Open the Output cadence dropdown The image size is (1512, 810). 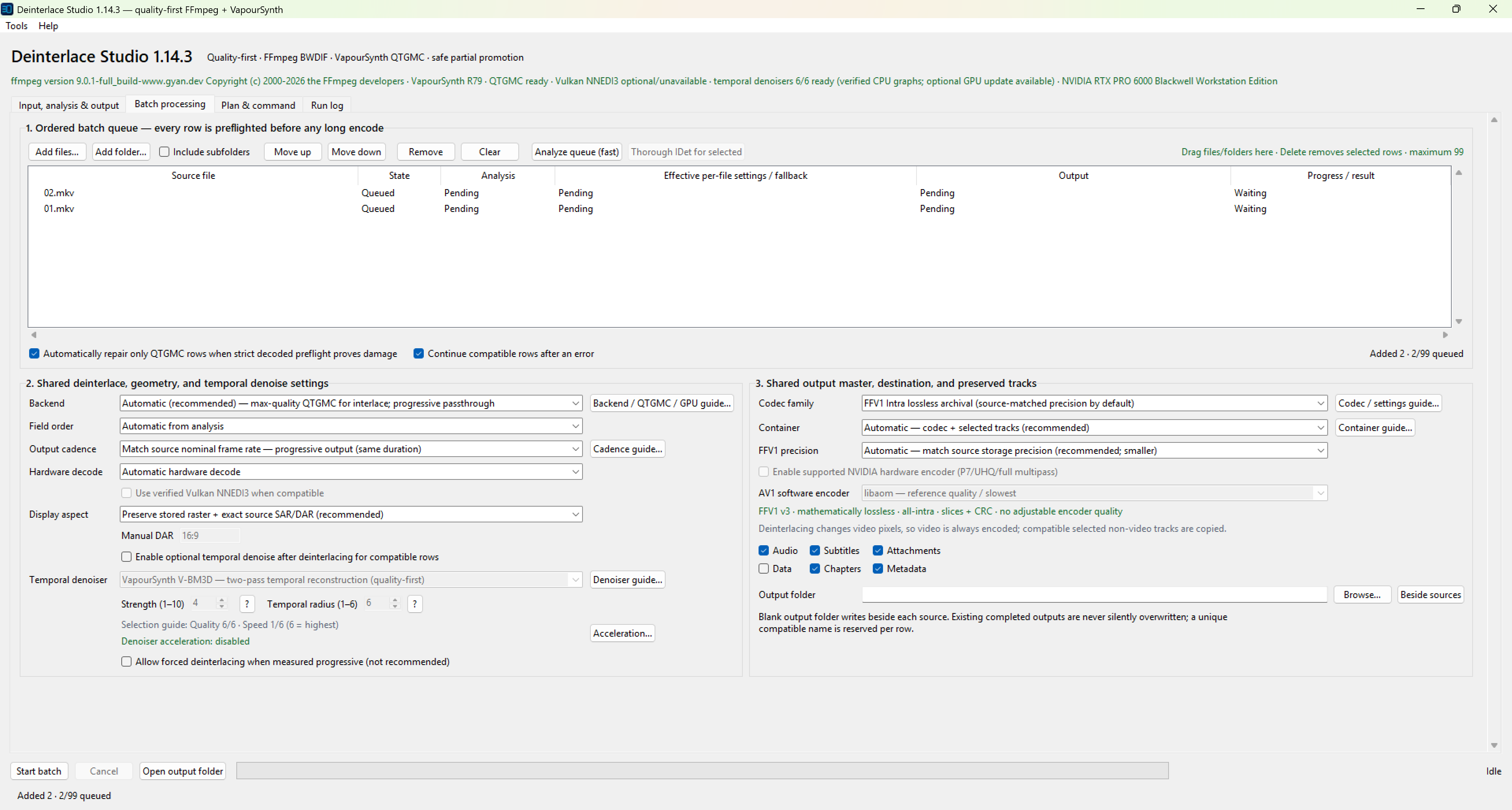(x=351, y=449)
